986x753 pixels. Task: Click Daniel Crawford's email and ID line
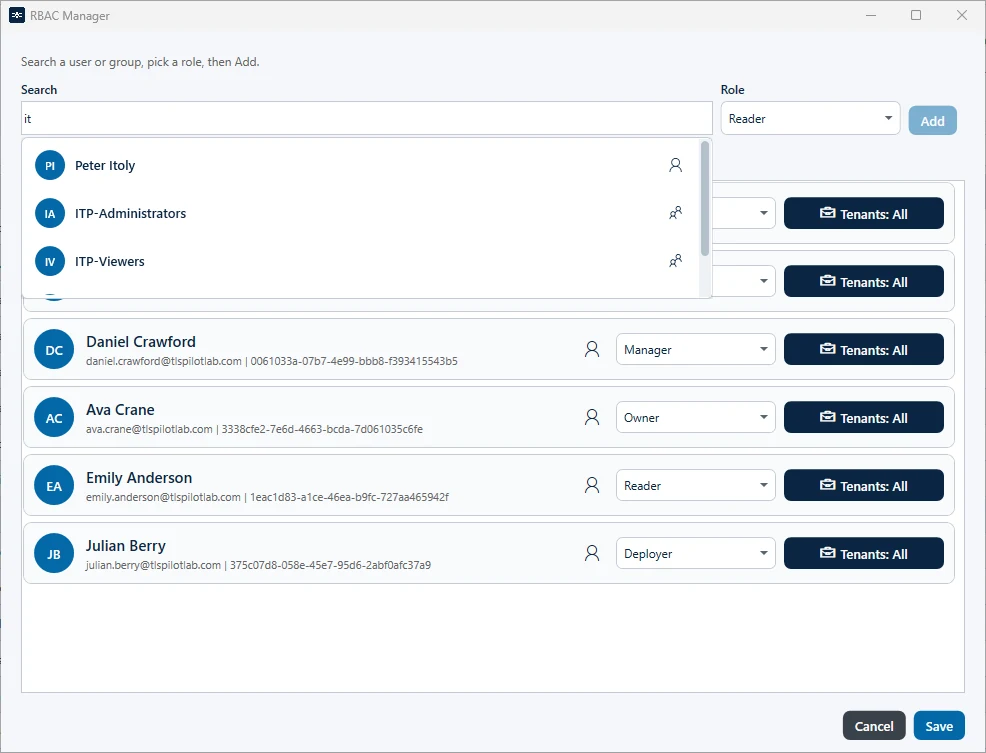coord(272,361)
